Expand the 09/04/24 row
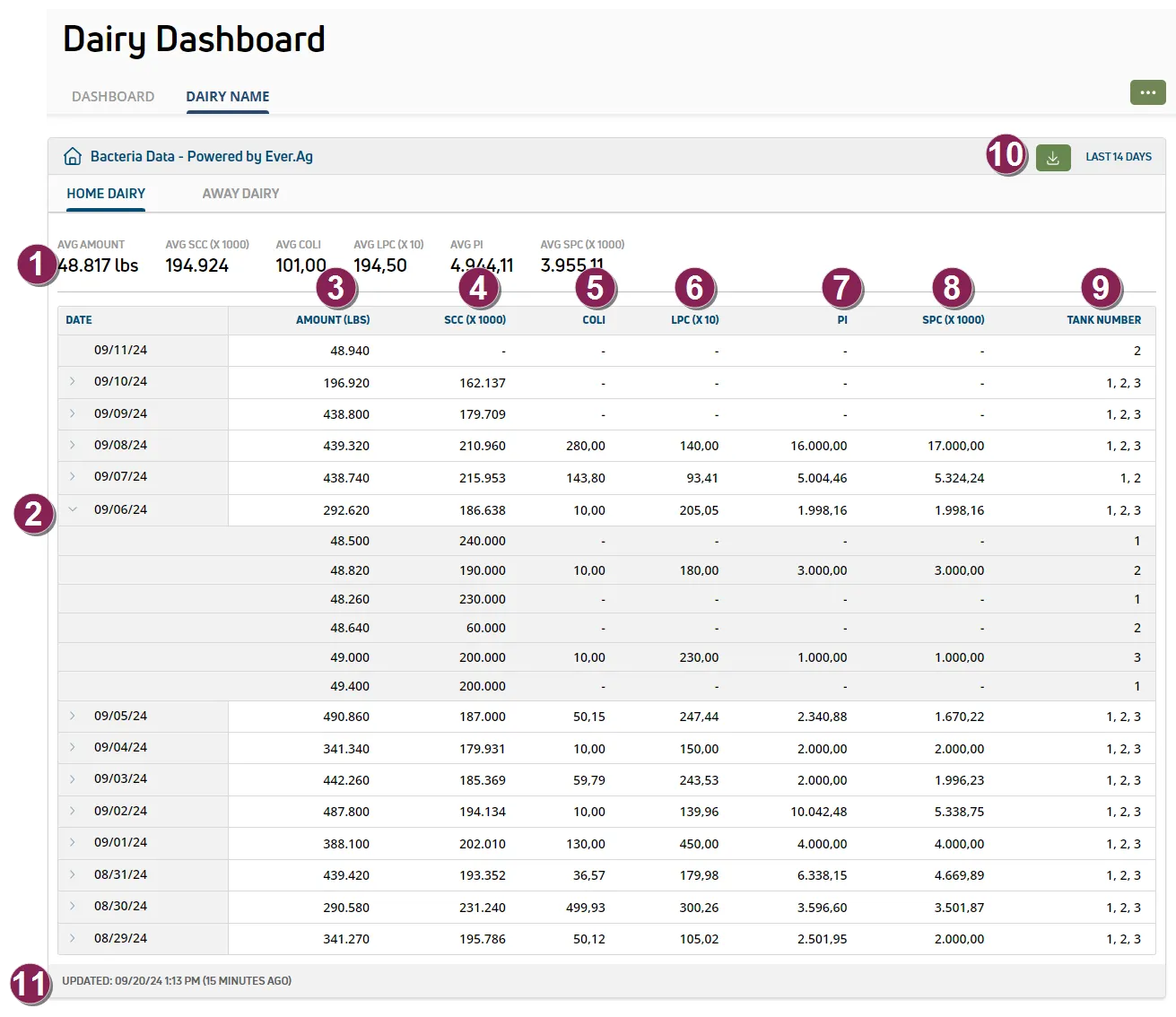 pyautogui.click(x=73, y=747)
